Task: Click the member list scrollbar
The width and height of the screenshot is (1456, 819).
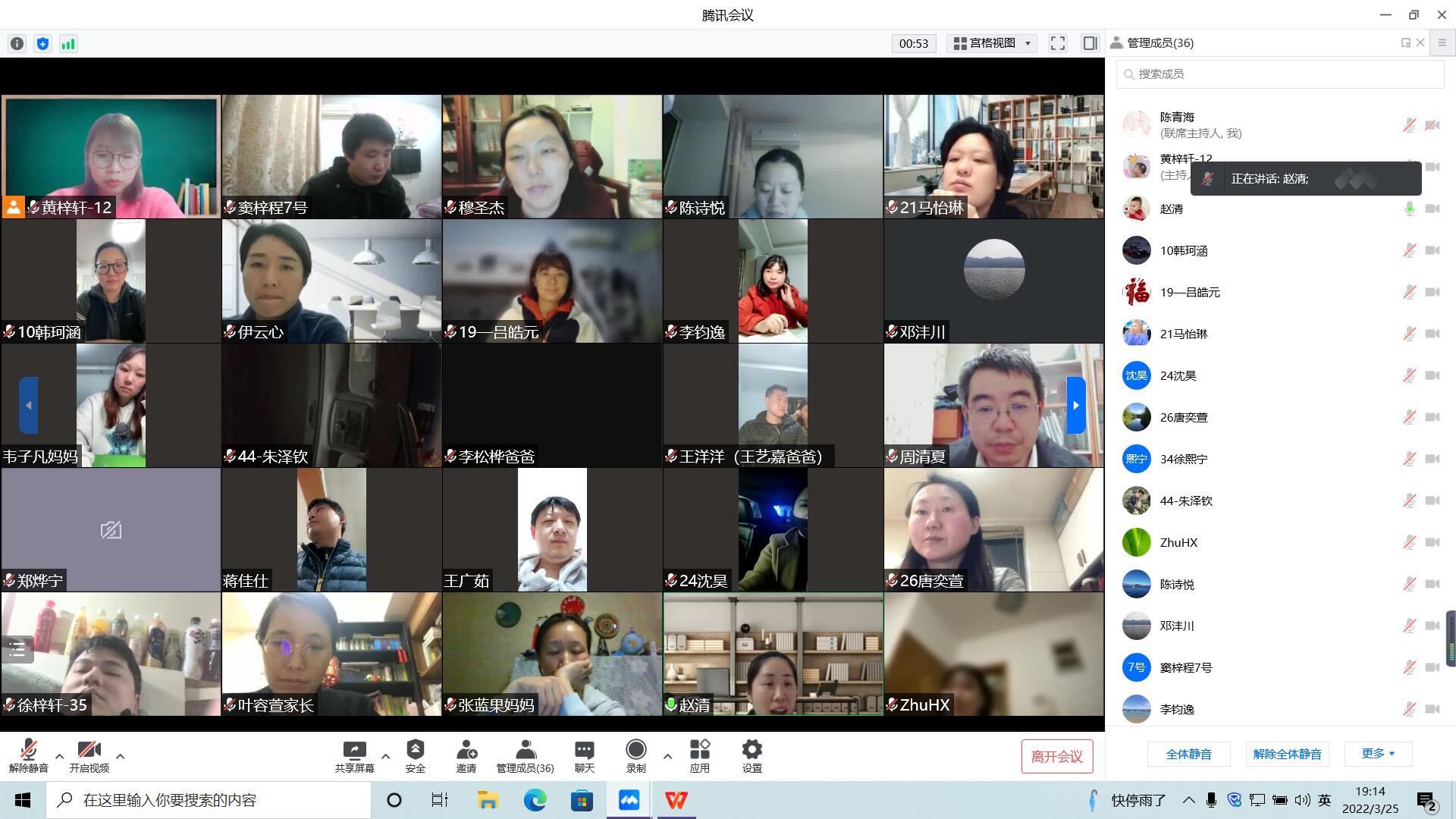Action: (1451, 637)
